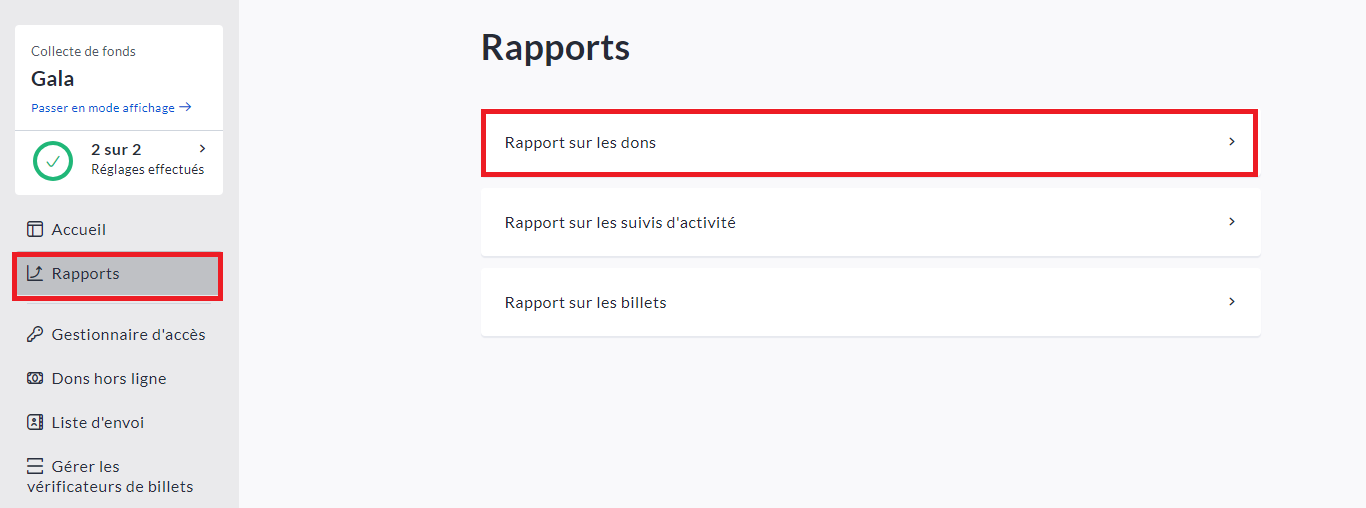Click the Accueil layout icon
This screenshot has height=508, width=1366.
(35, 230)
